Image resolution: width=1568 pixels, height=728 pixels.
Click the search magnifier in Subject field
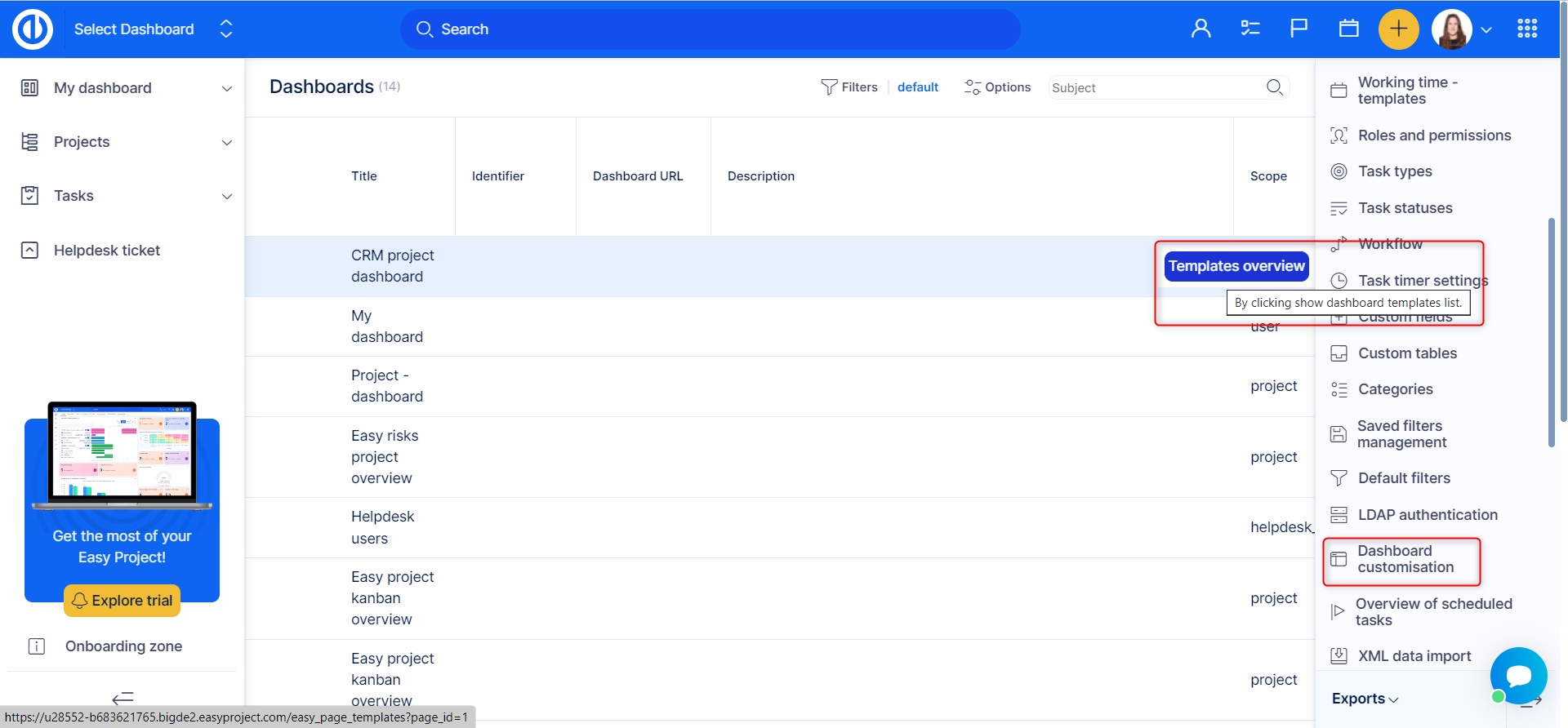[1274, 87]
